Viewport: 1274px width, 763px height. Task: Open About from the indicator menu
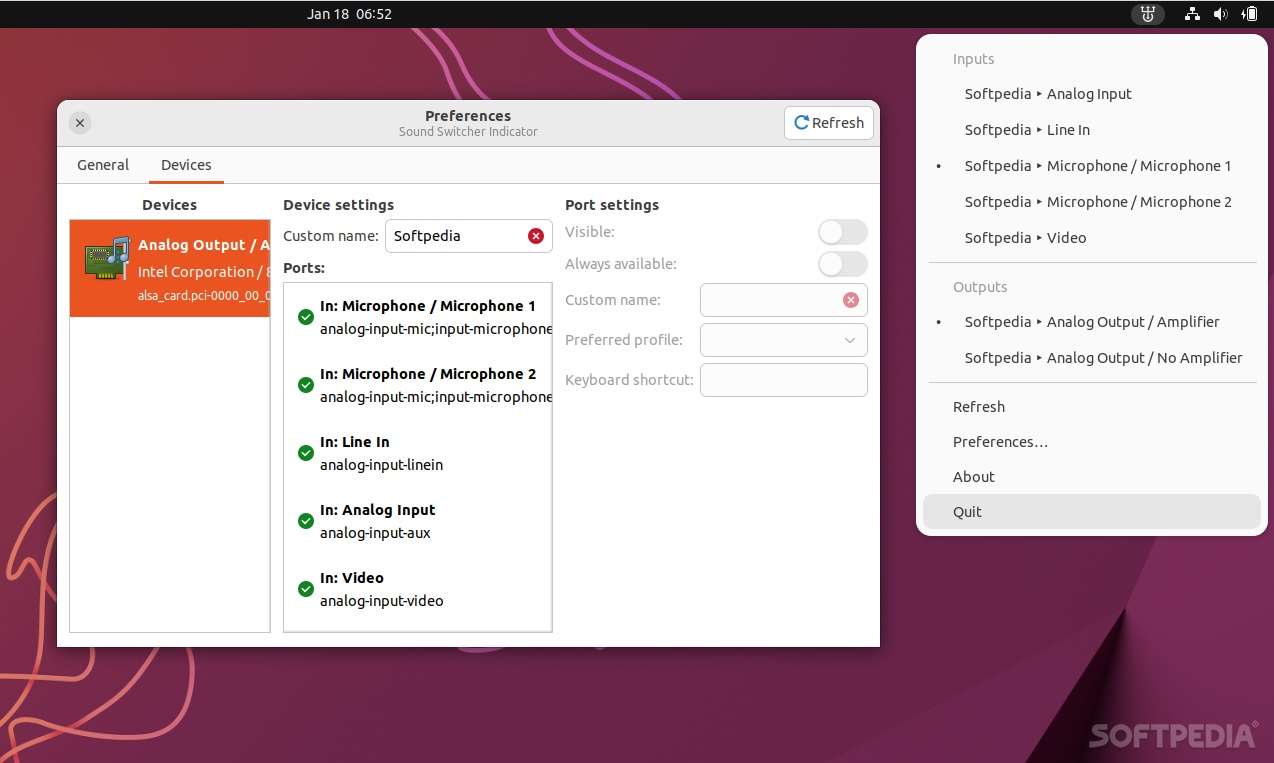[x=973, y=476]
